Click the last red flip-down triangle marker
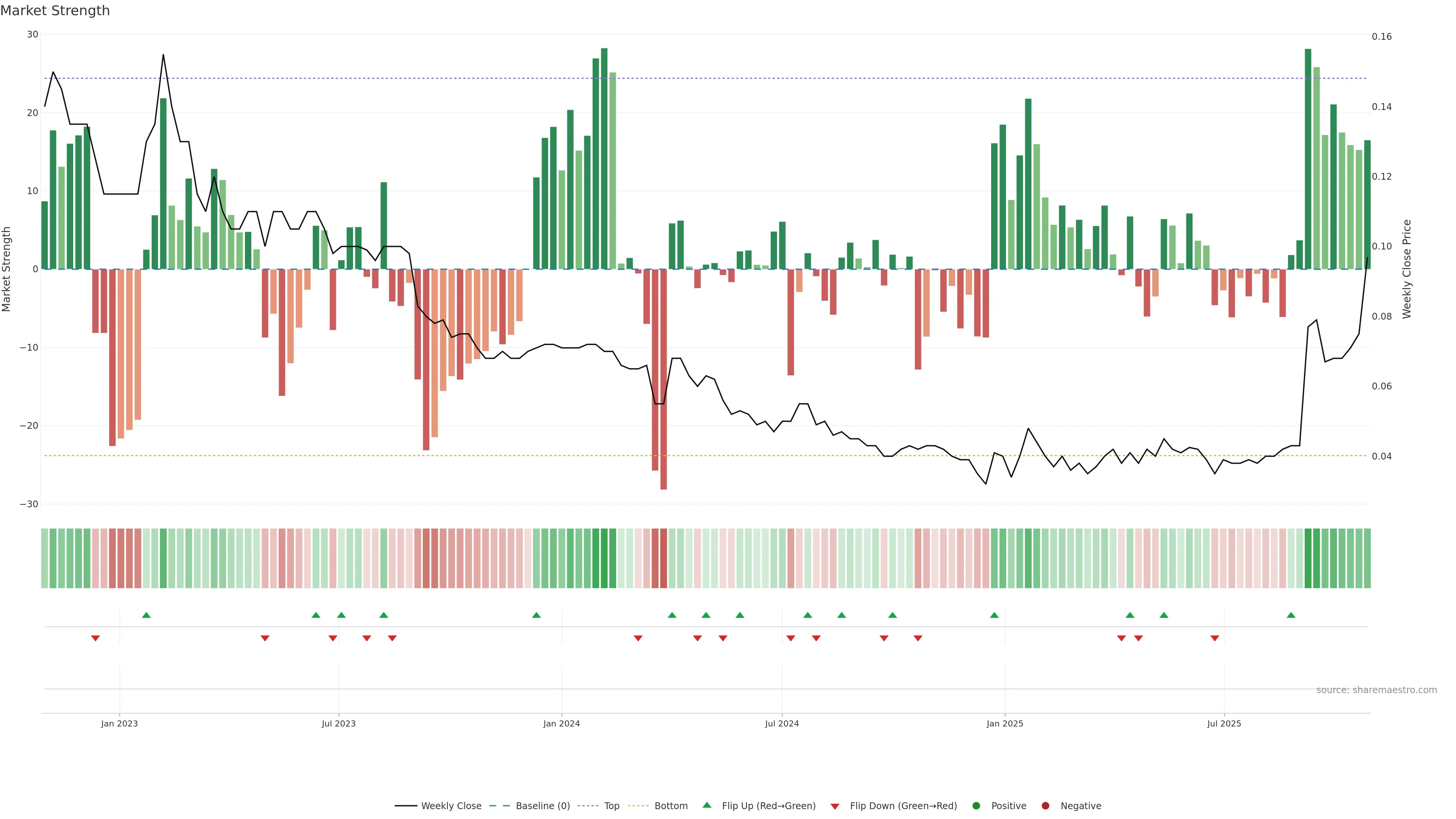1456x819 pixels. tap(1214, 638)
